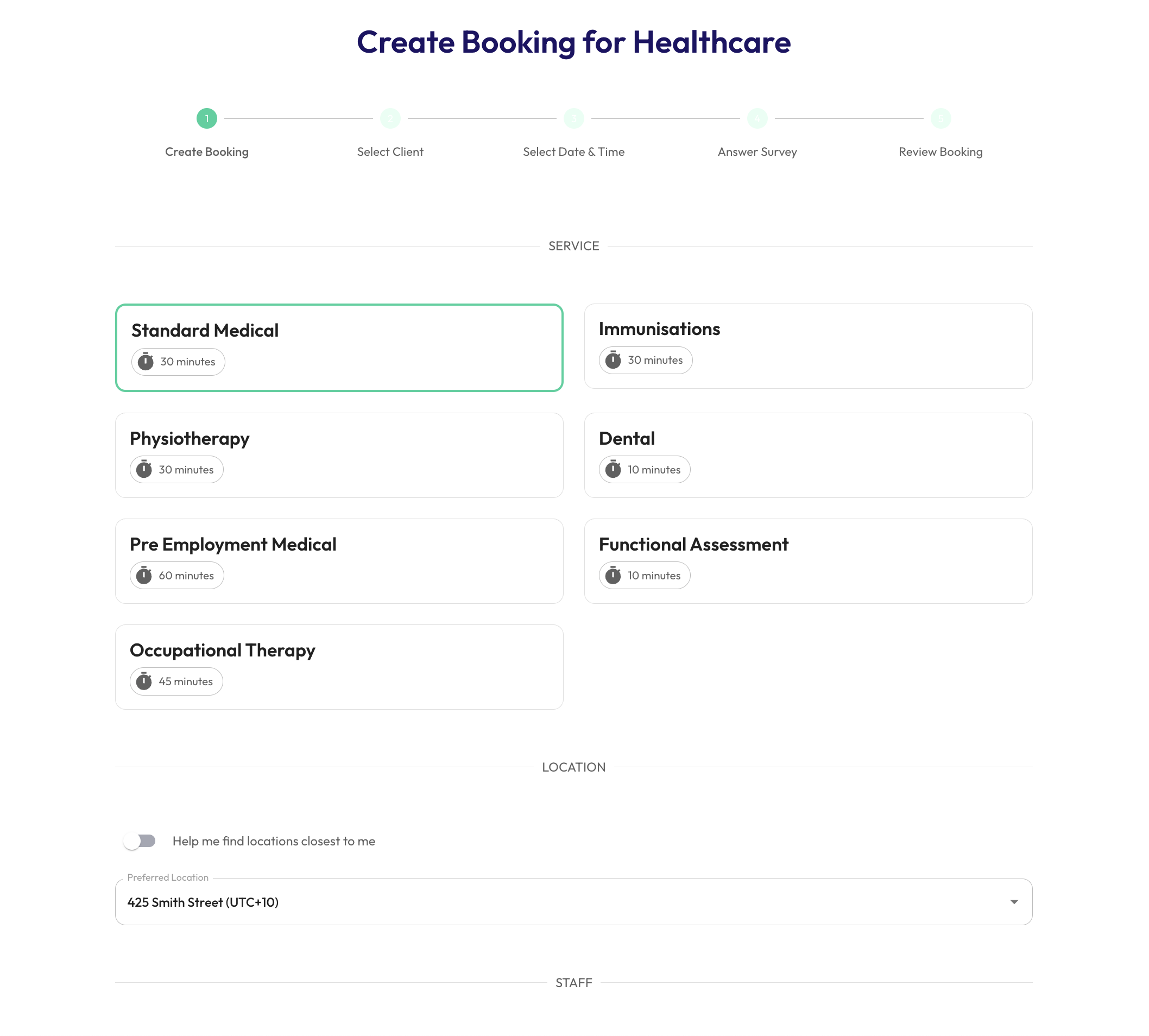Click the stopwatch icon under Immunisations

click(613, 360)
